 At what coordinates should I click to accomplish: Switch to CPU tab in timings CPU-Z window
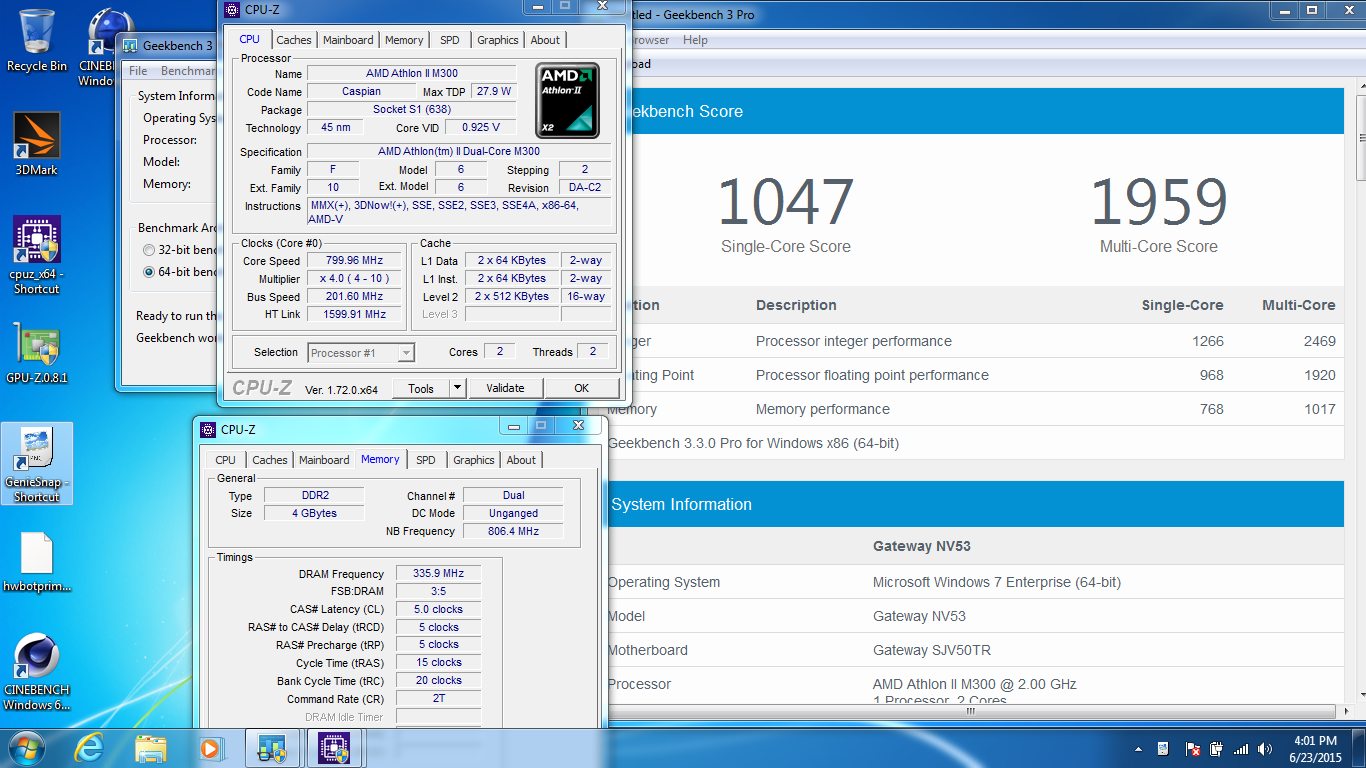226,460
